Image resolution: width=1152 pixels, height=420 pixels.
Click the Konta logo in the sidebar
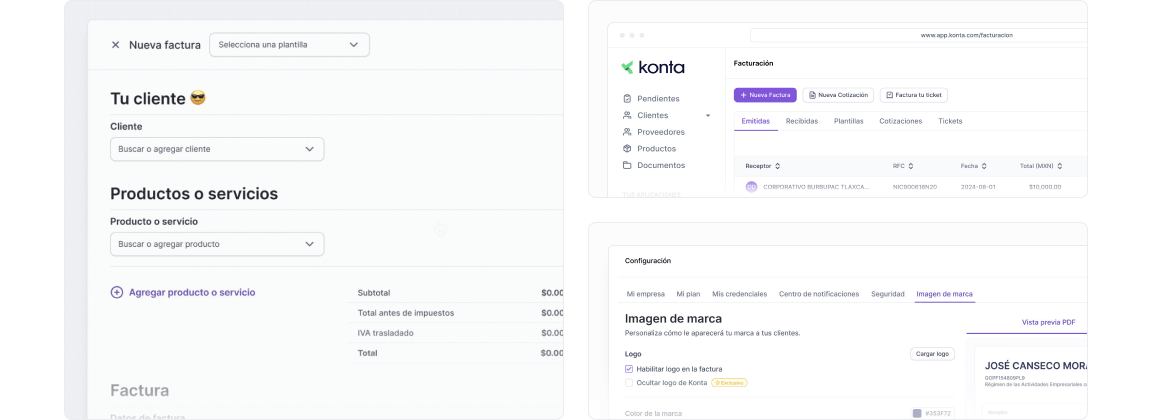pos(653,68)
